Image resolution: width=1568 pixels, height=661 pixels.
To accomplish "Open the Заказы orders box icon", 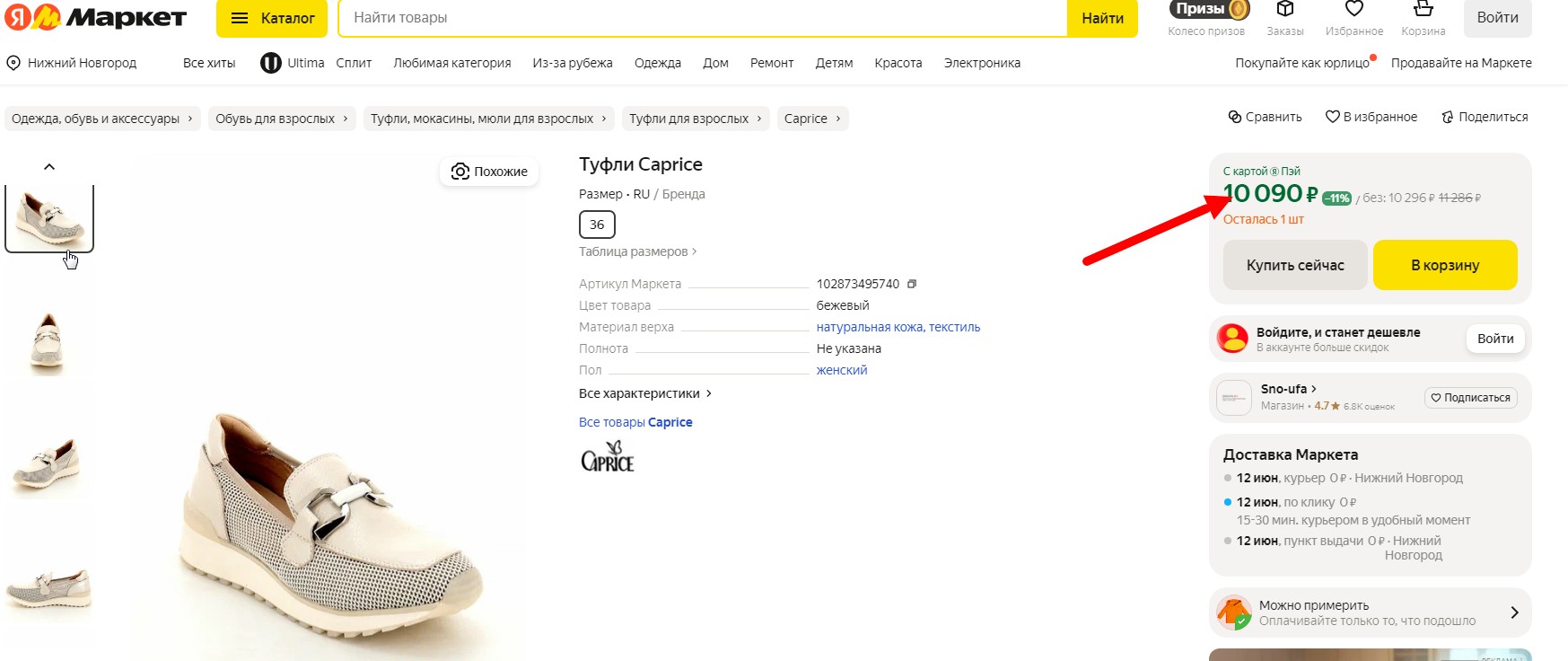I will [1284, 11].
